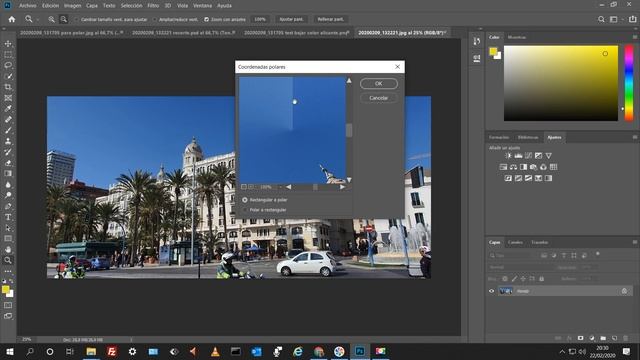
Task: Toggle 'Ampliar/reducir vent.' checkbox
Action: [x=155, y=19]
